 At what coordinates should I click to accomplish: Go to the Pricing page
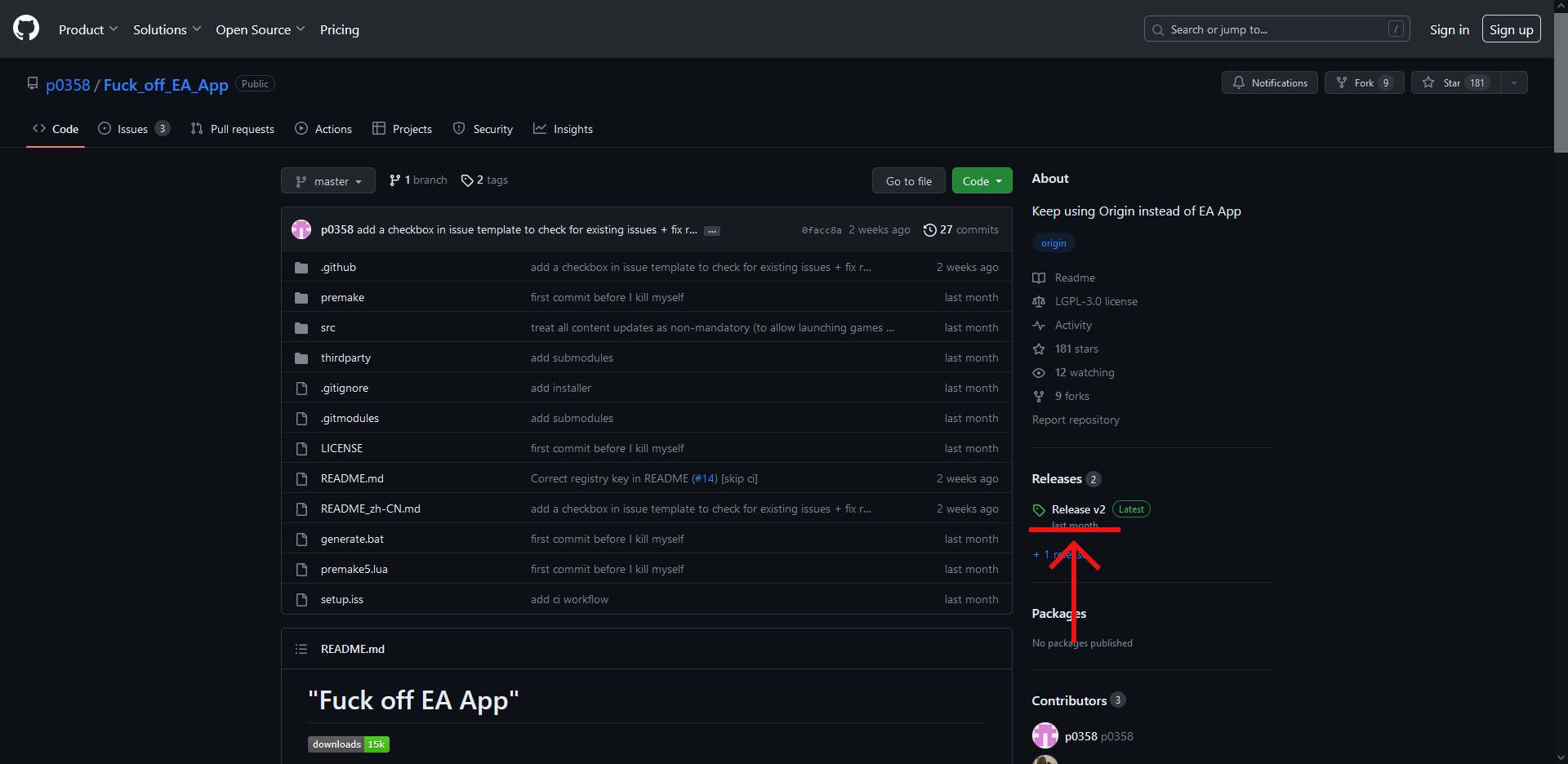point(340,29)
